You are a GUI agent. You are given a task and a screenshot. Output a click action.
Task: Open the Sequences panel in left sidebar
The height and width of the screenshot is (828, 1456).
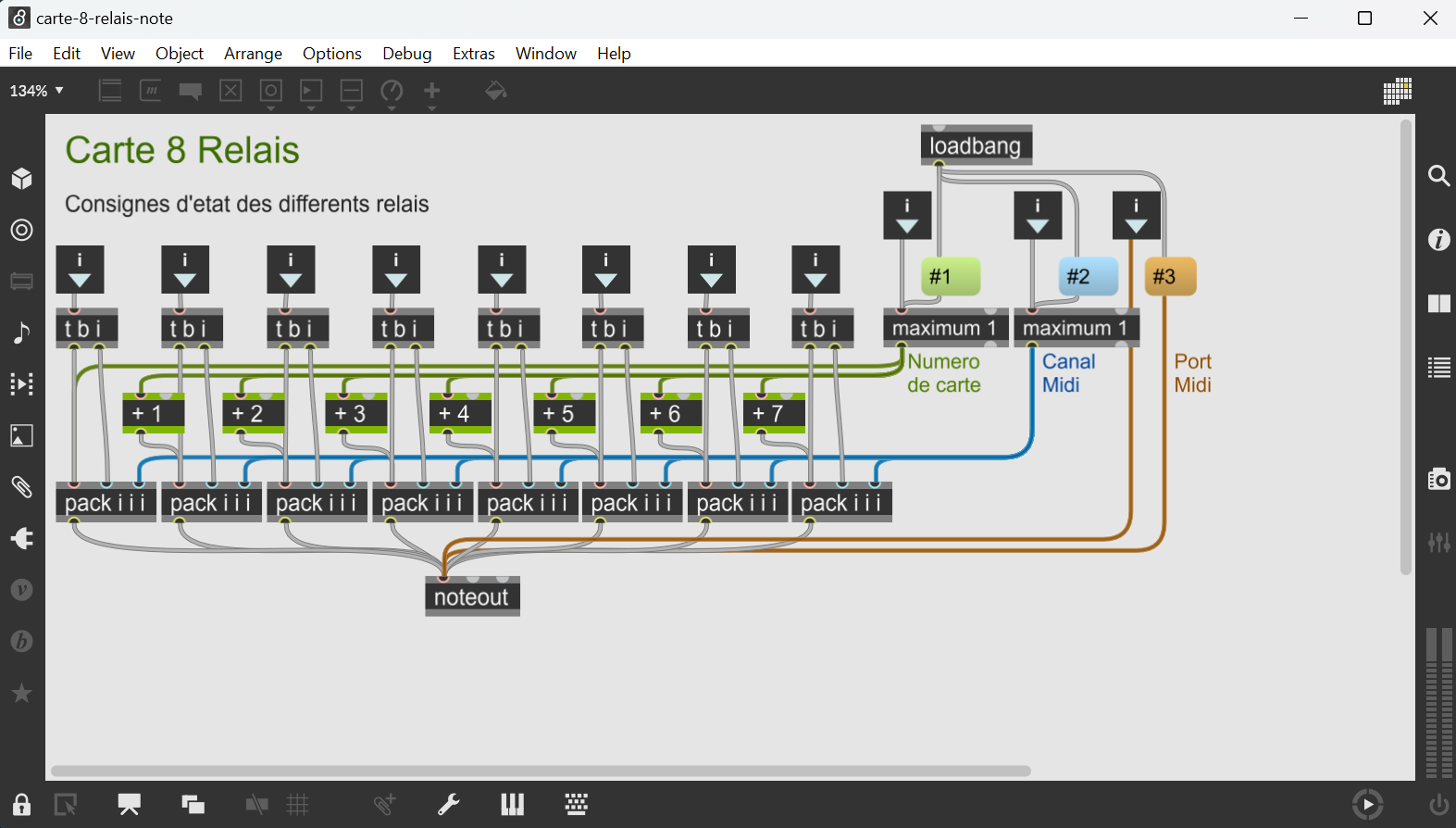(22, 383)
